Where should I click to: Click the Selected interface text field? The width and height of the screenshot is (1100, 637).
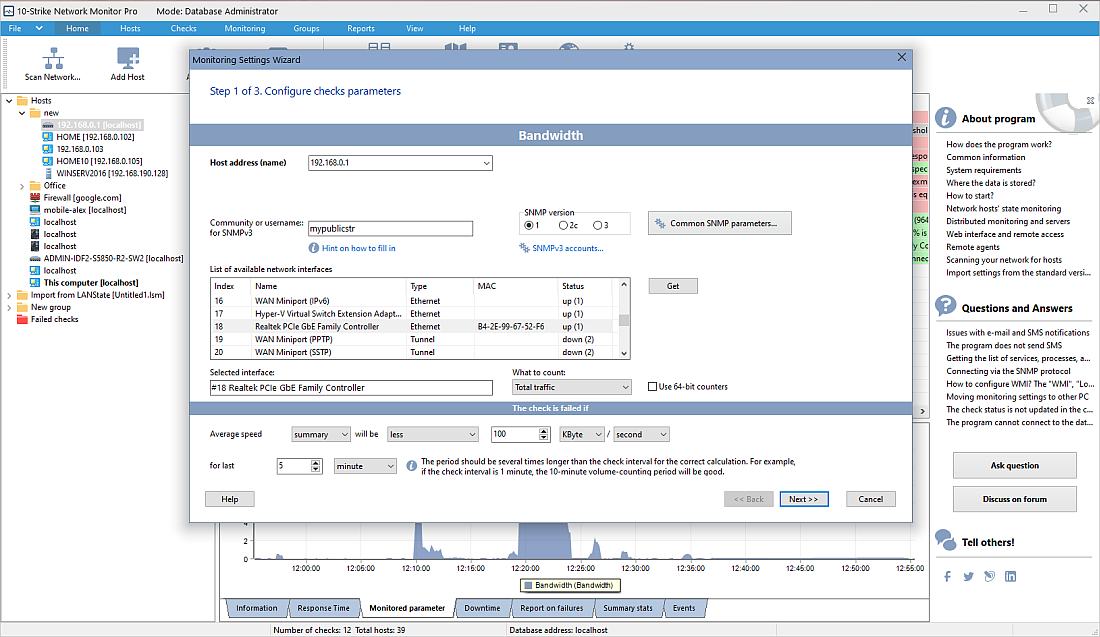351,388
